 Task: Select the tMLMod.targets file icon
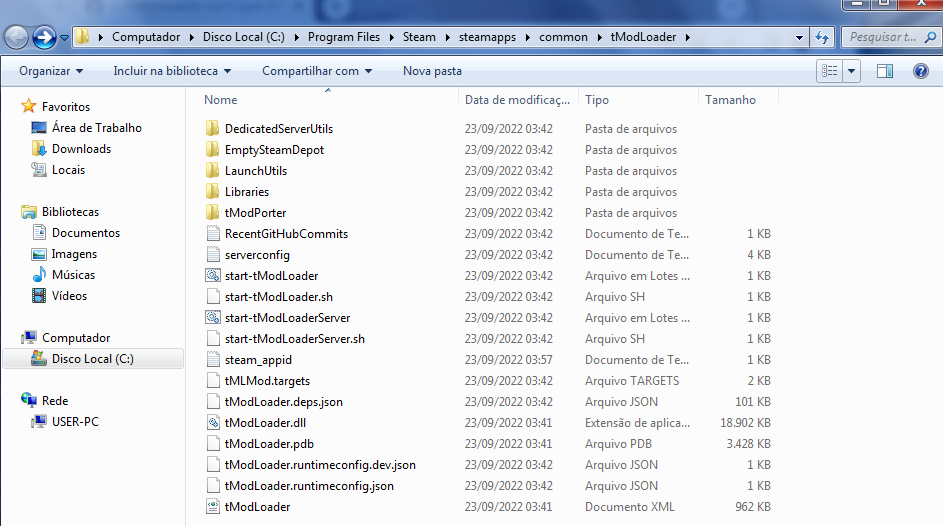pyautogui.click(x=212, y=381)
